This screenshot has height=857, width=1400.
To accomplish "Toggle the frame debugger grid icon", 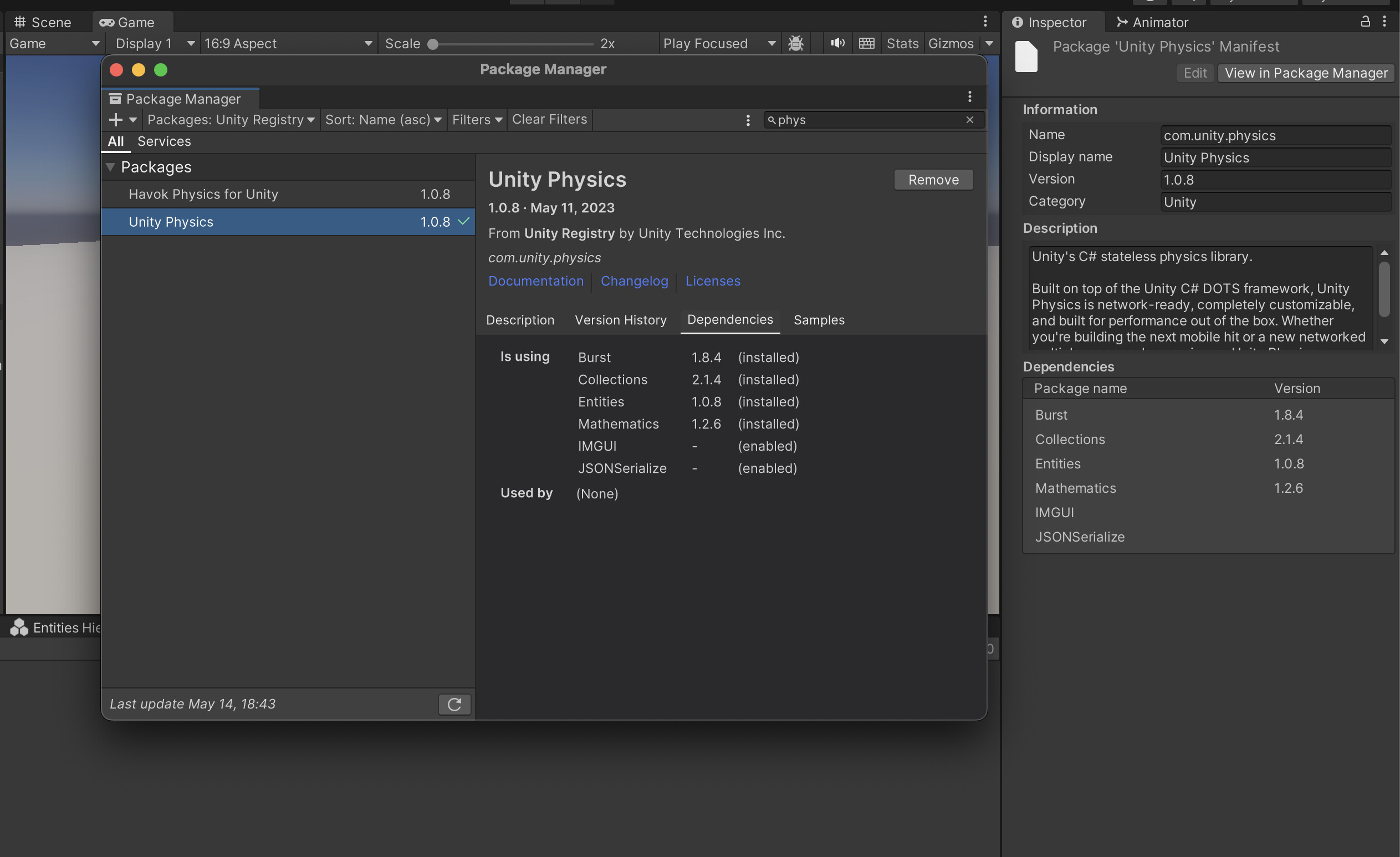I will (866, 43).
